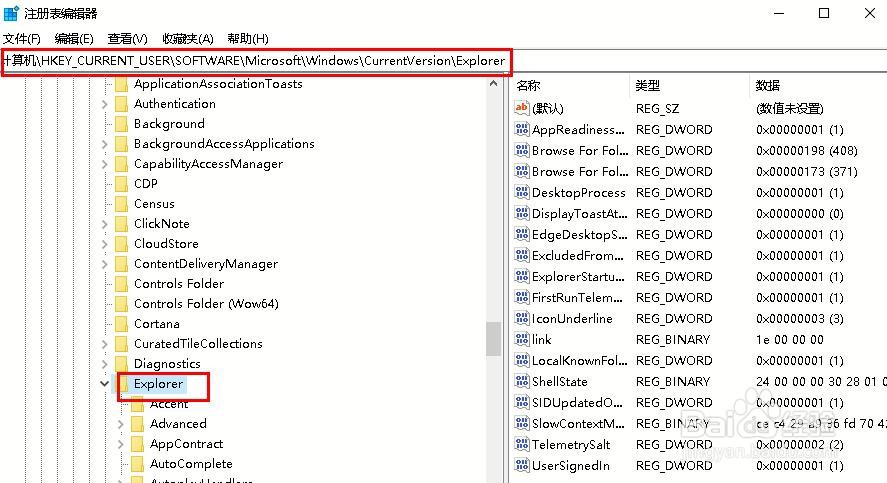887x483 pixels.
Task: Select the TelemetrySalt value name
Action: [571, 445]
